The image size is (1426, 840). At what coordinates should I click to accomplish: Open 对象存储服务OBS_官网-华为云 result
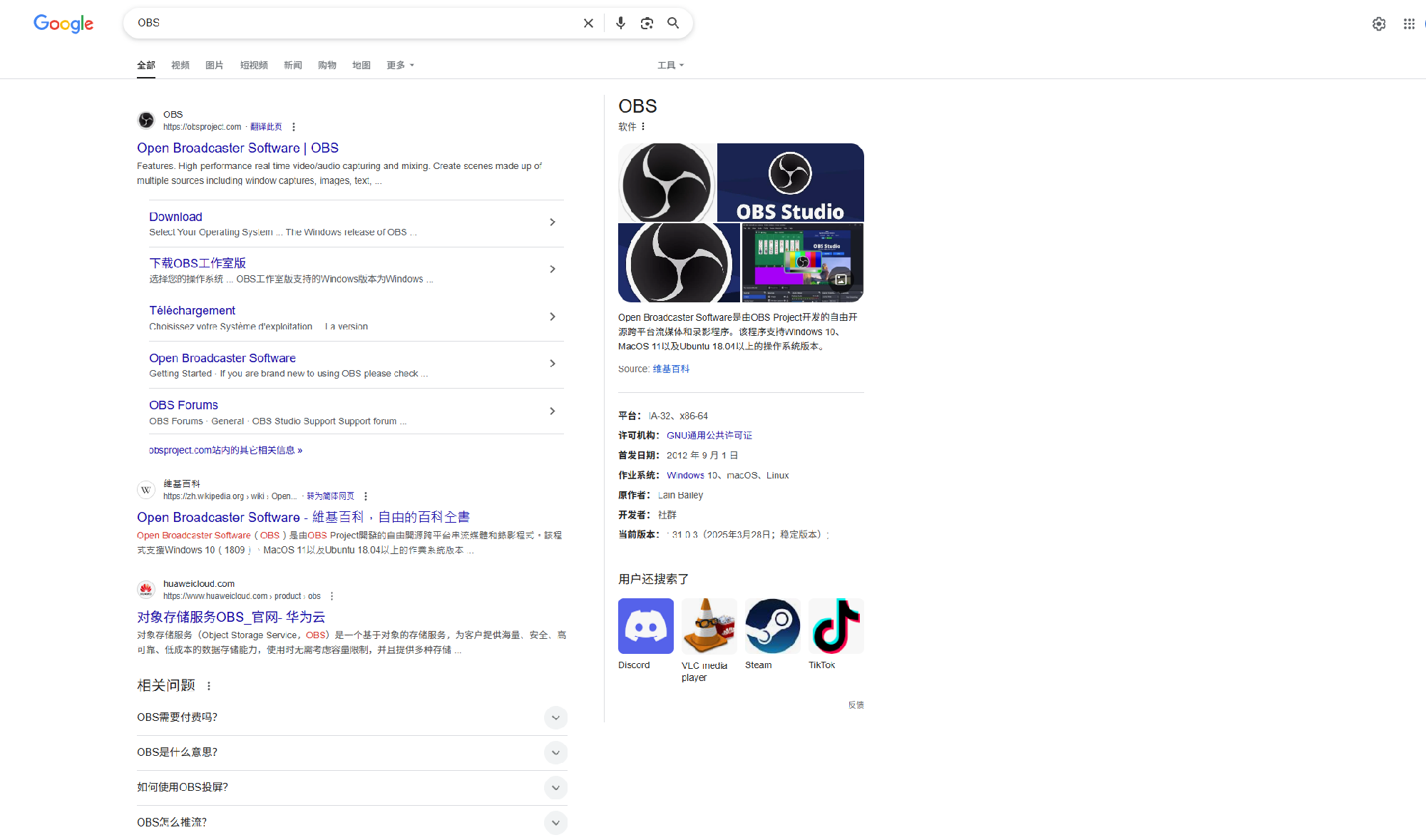tap(231, 617)
